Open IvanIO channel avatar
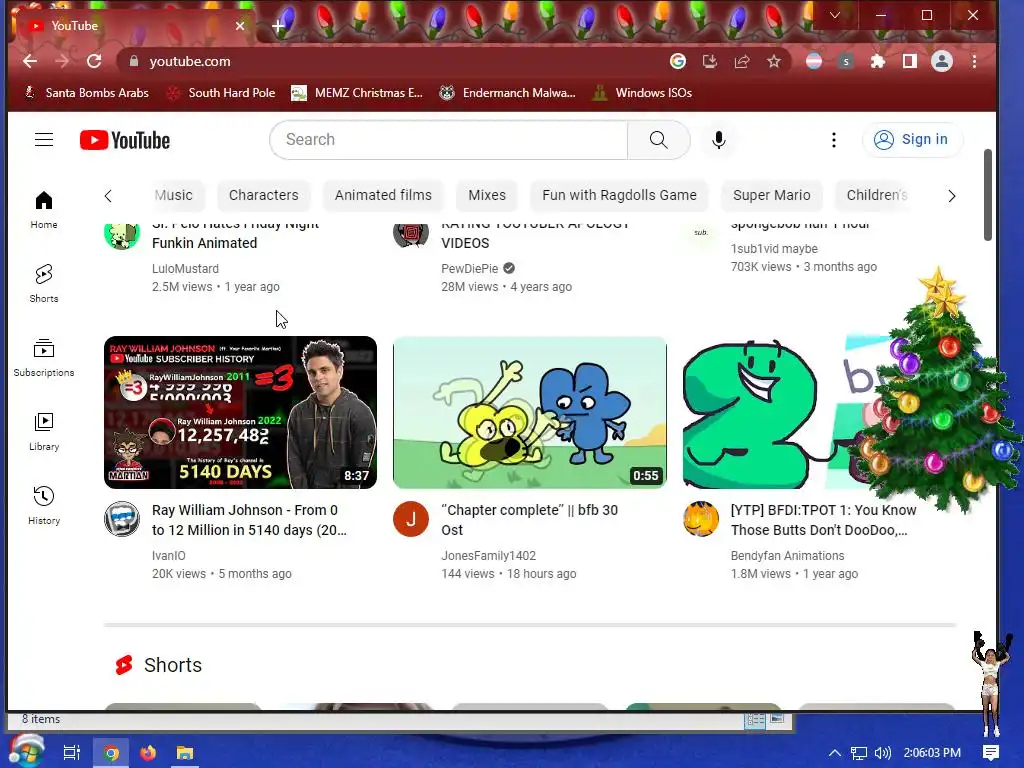 coord(122,519)
